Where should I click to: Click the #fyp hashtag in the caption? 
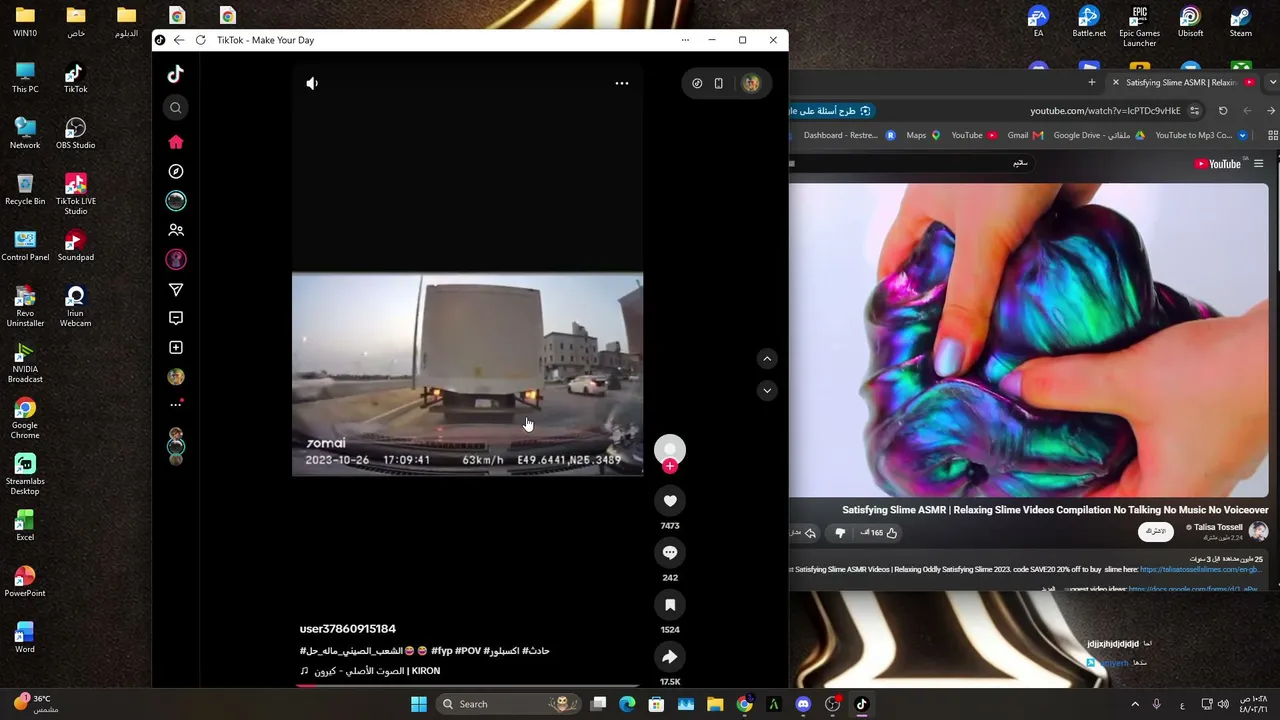tap(442, 651)
